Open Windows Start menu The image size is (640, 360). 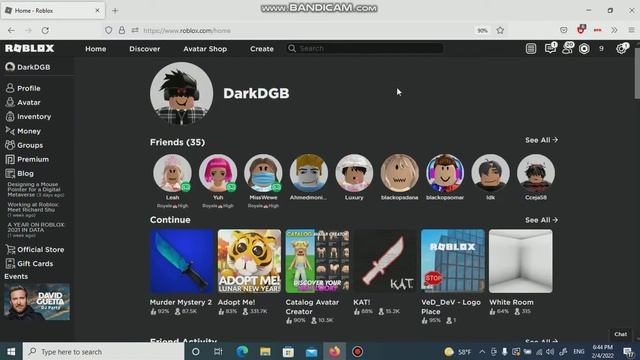(x=11, y=351)
